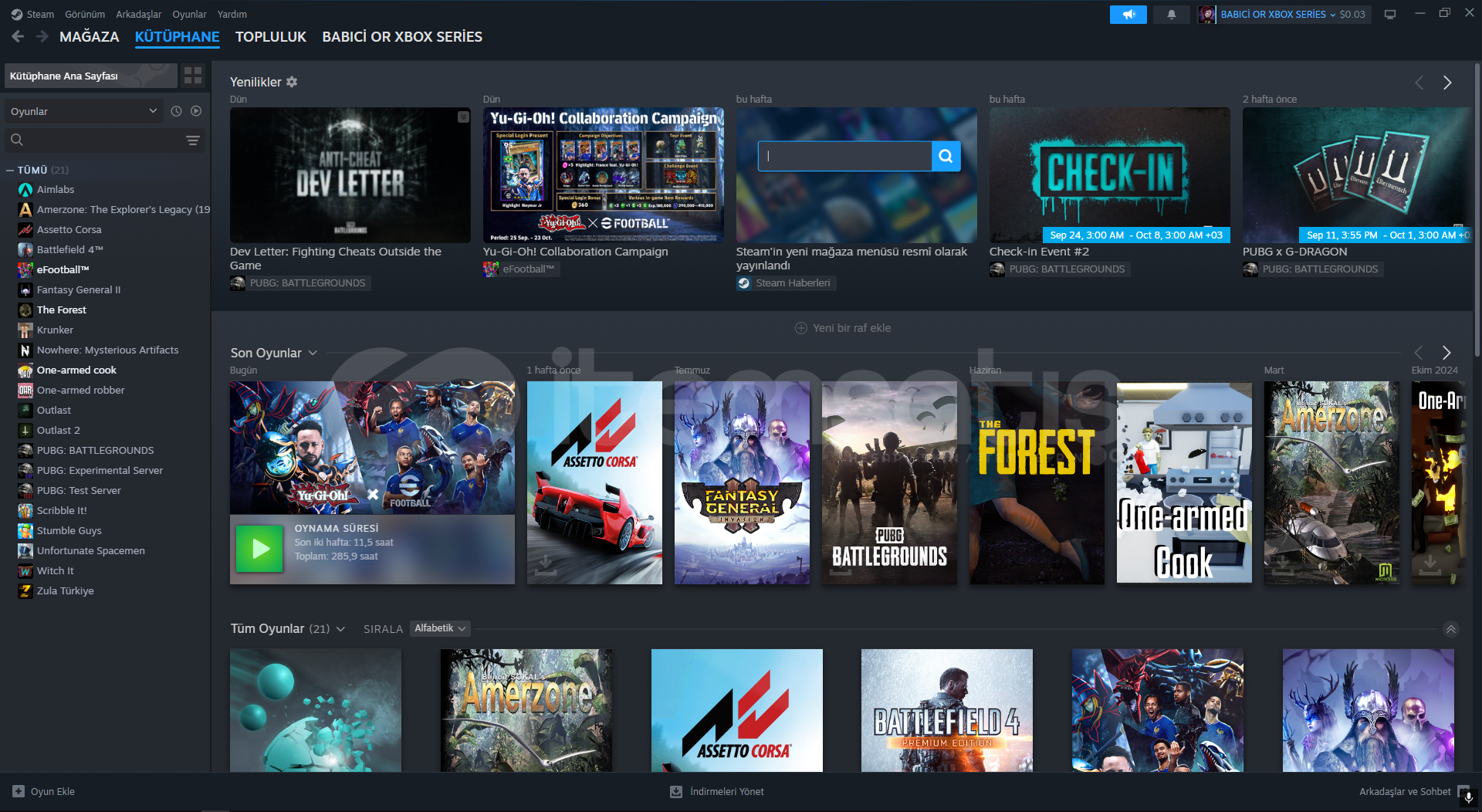Screen dimensions: 1482x812
Task: Open the Check-in Event #2 news card
Action: 1110,175
